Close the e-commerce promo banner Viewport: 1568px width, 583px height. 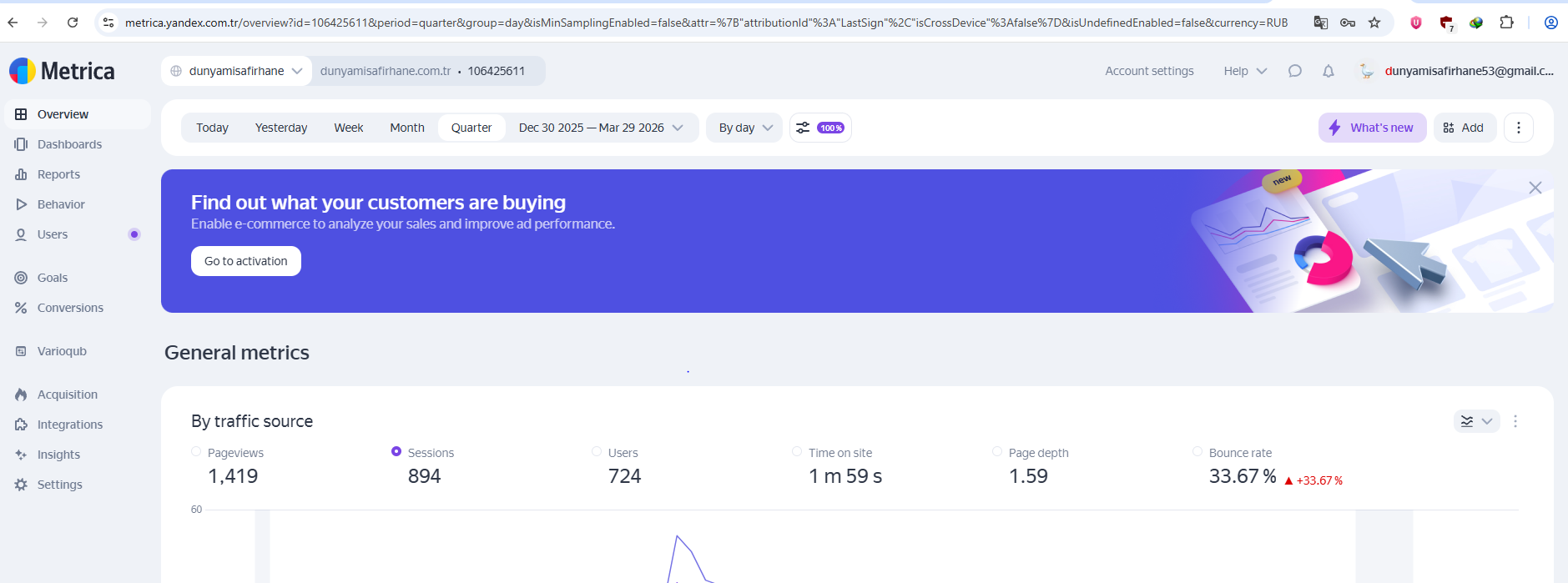click(1535, 188)
